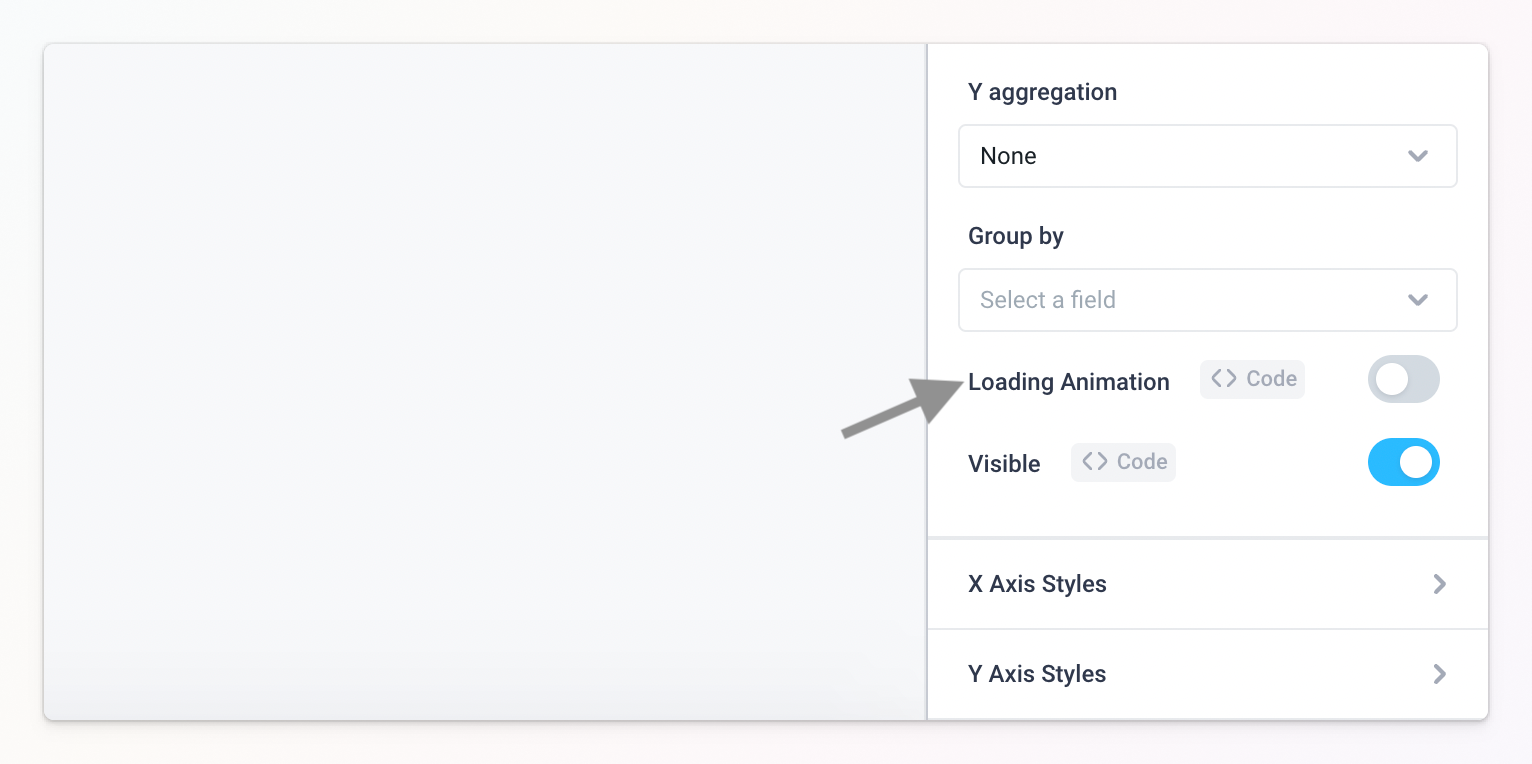Click the chevron on the Group by dropdown
The width and height of the screenshot is (1532, 764).
point(1417,300)
